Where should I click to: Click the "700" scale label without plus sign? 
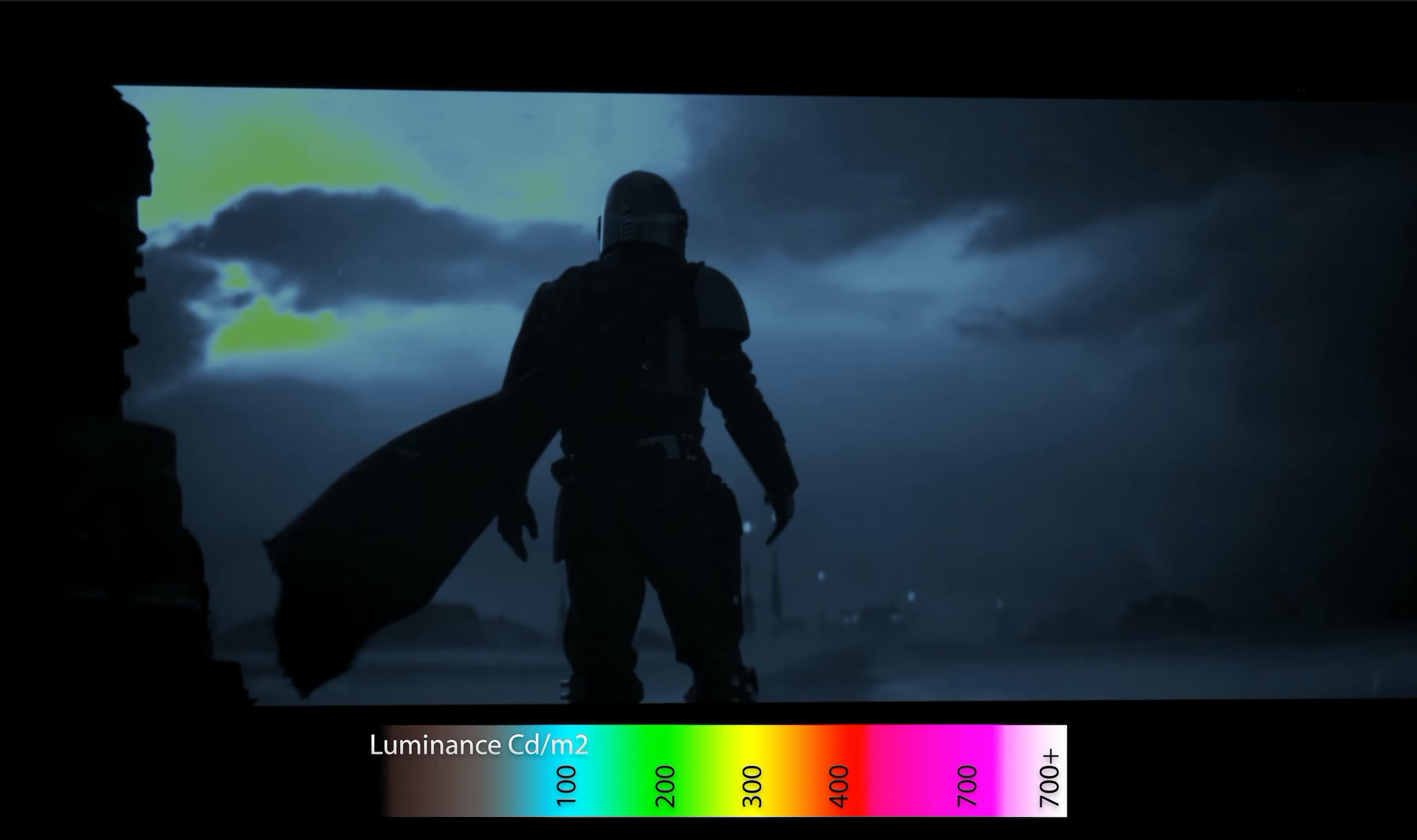(967, 786)
